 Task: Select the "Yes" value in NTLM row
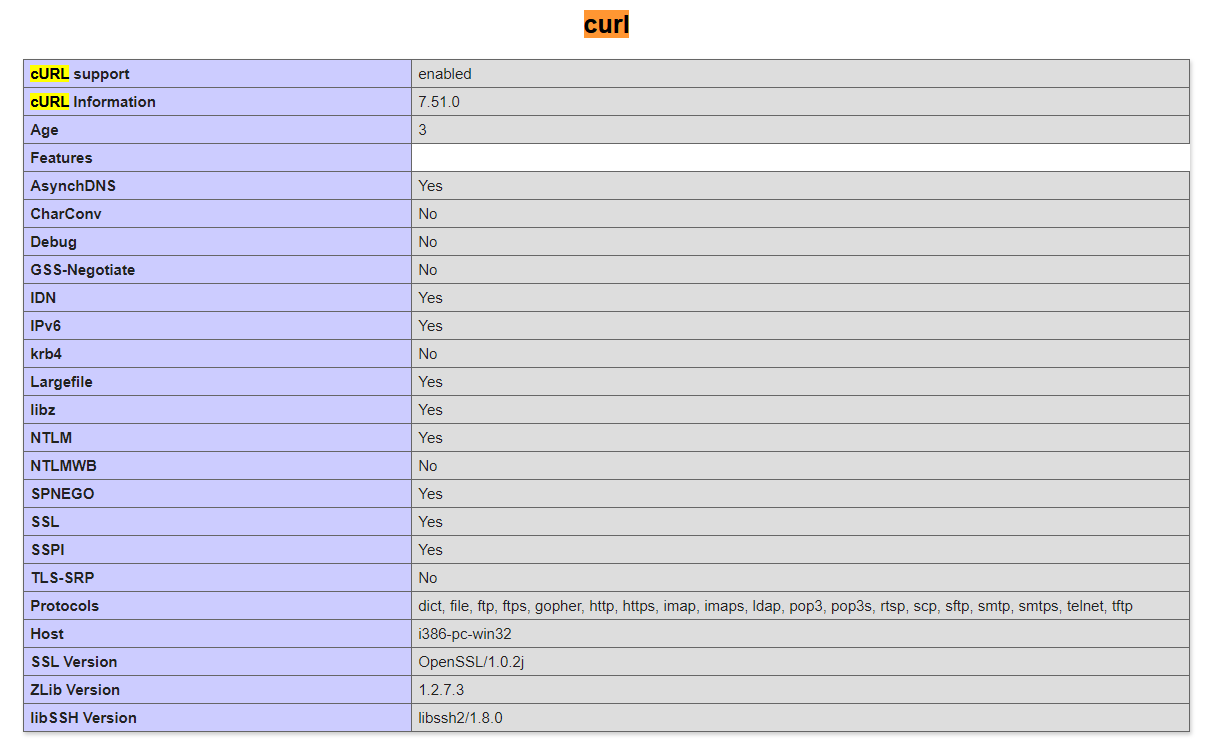[x=430, y=438]
